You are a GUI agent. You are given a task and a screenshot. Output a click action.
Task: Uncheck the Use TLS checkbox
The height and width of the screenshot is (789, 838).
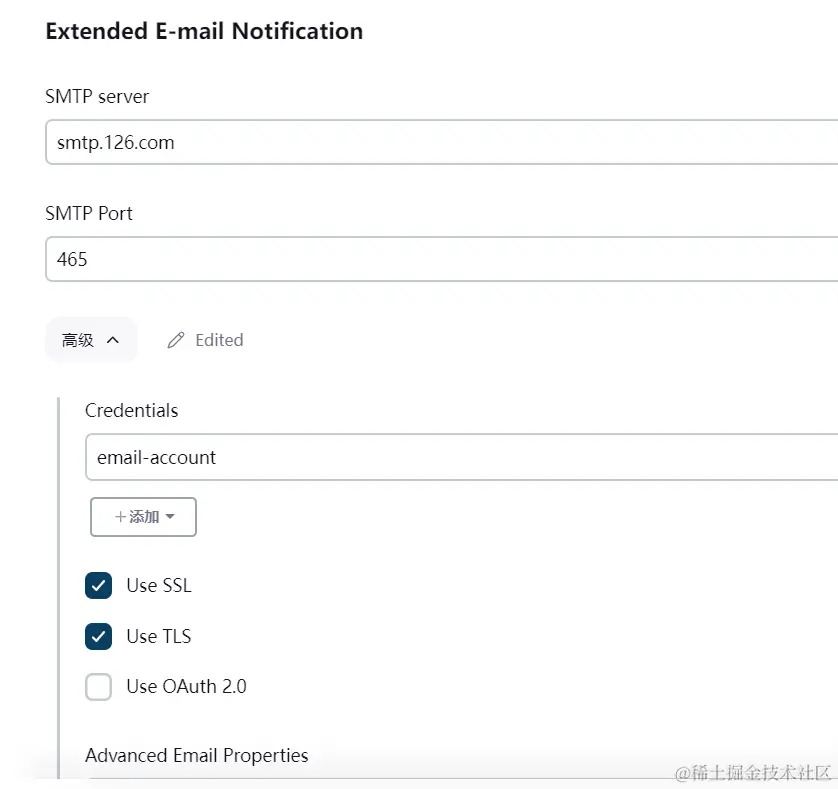pos(98,636)
